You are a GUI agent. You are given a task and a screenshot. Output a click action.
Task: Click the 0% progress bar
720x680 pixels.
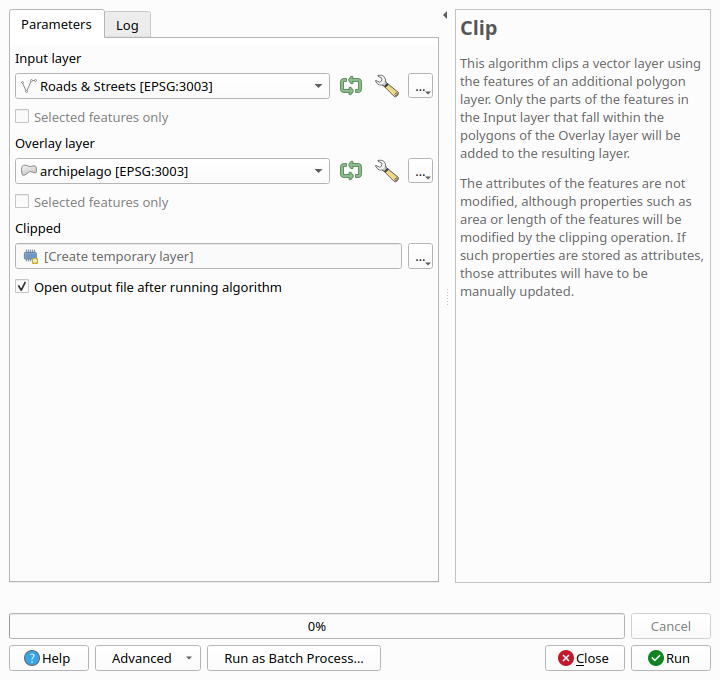coord(317,626)
